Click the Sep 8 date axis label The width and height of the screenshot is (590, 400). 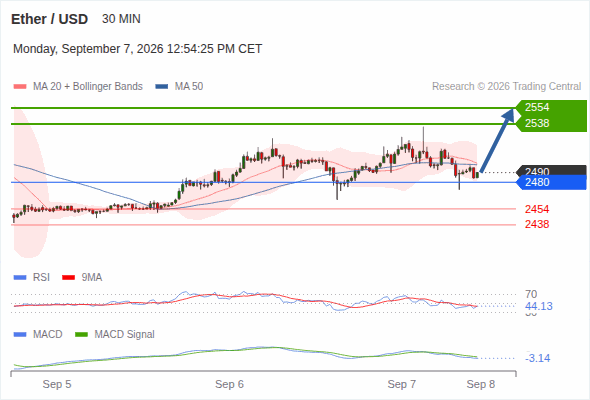click(x=481, y=384)
